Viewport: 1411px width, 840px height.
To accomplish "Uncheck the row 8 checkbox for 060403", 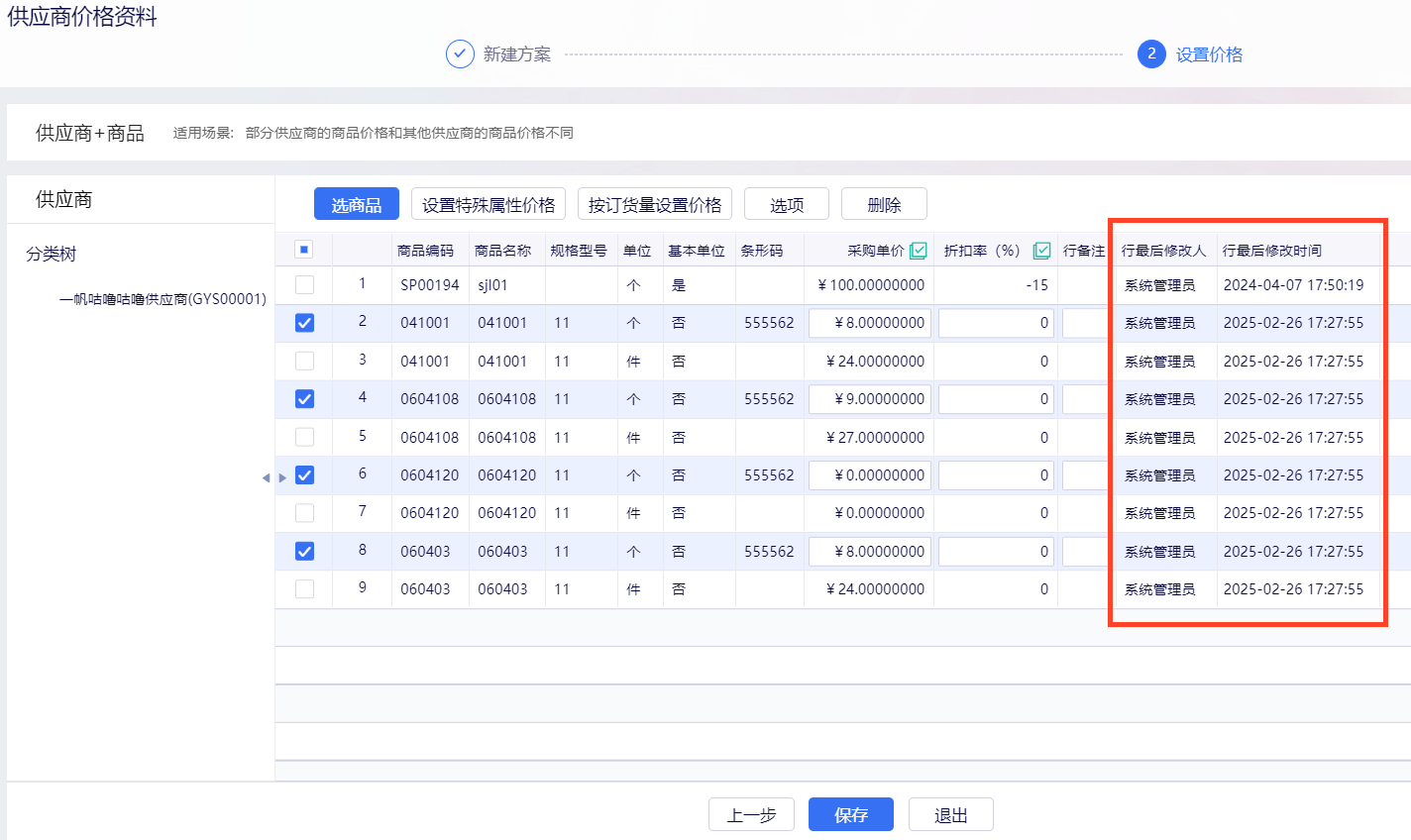I will [x=304, y=552].
